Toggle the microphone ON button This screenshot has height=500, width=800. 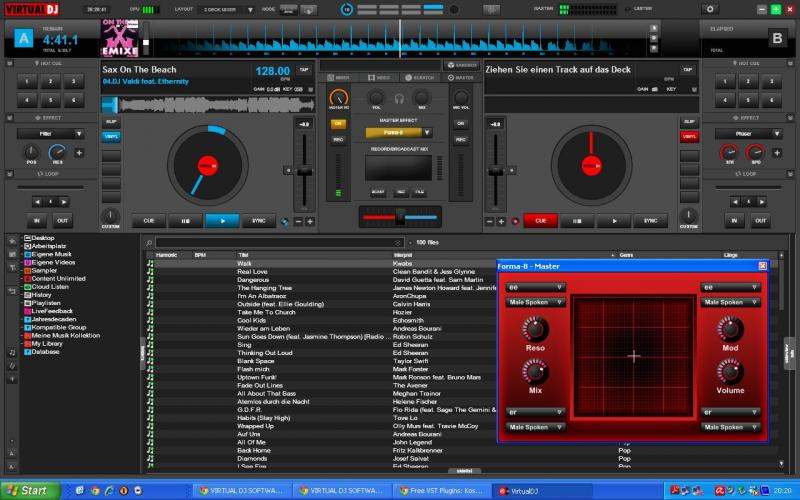(461, 124)
